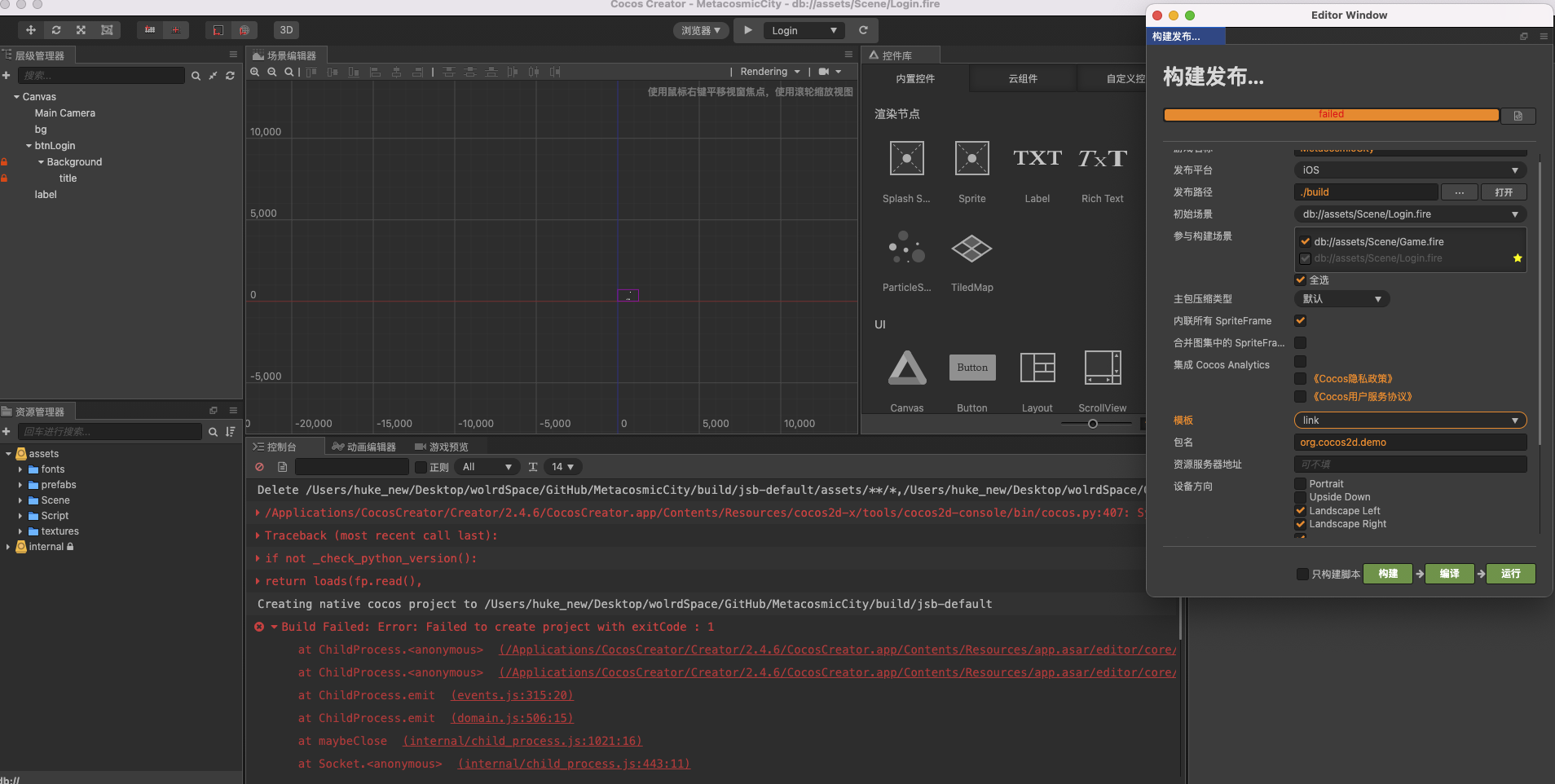Image resolution: width=1555 pixels, height=784 pixels.
Task: Add a node with hierarchy plus icon
Action: (x=7, y=75)
